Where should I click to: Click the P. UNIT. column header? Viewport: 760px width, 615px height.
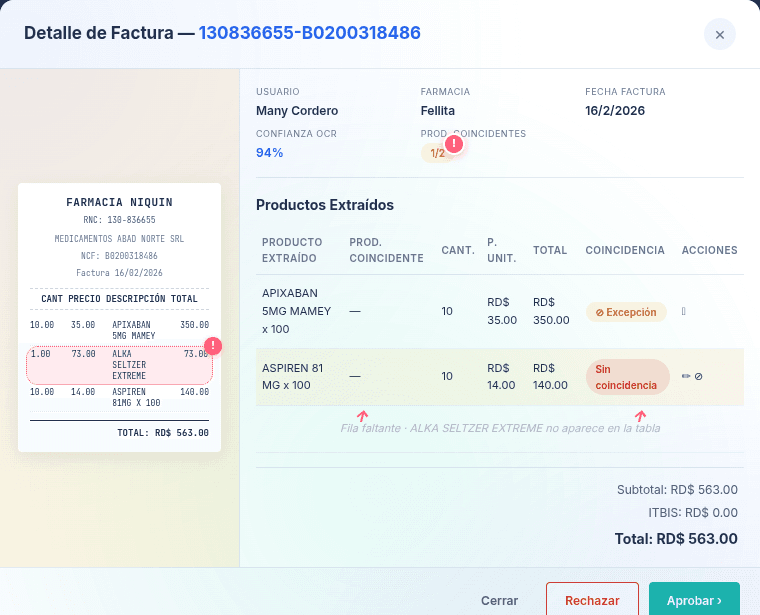tap(502, 250)
